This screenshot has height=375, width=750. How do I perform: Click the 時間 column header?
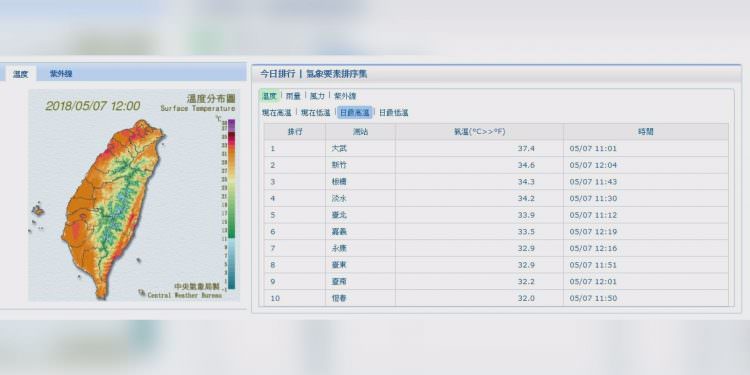coord(646,132)
